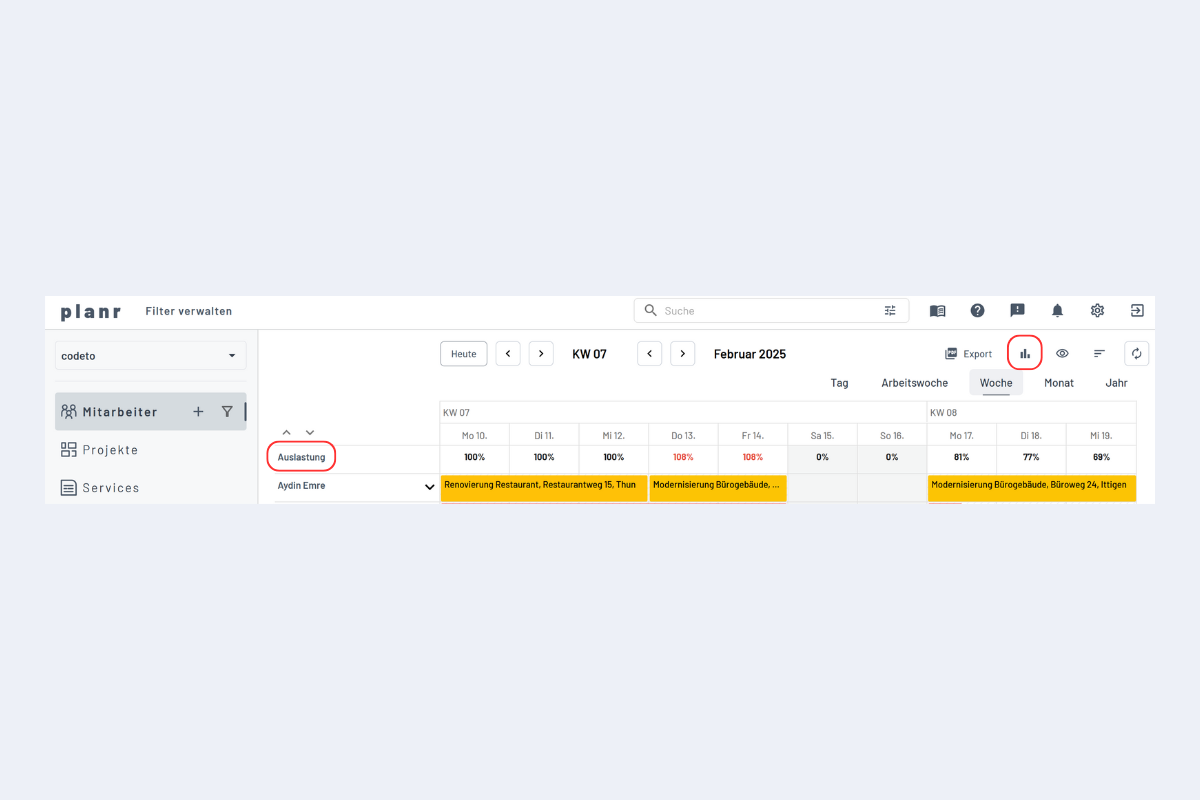Image resolution: width=1200 pixels, height=800 pixels.
Task: Click the help question mark icon
Action: coord(977,311)
